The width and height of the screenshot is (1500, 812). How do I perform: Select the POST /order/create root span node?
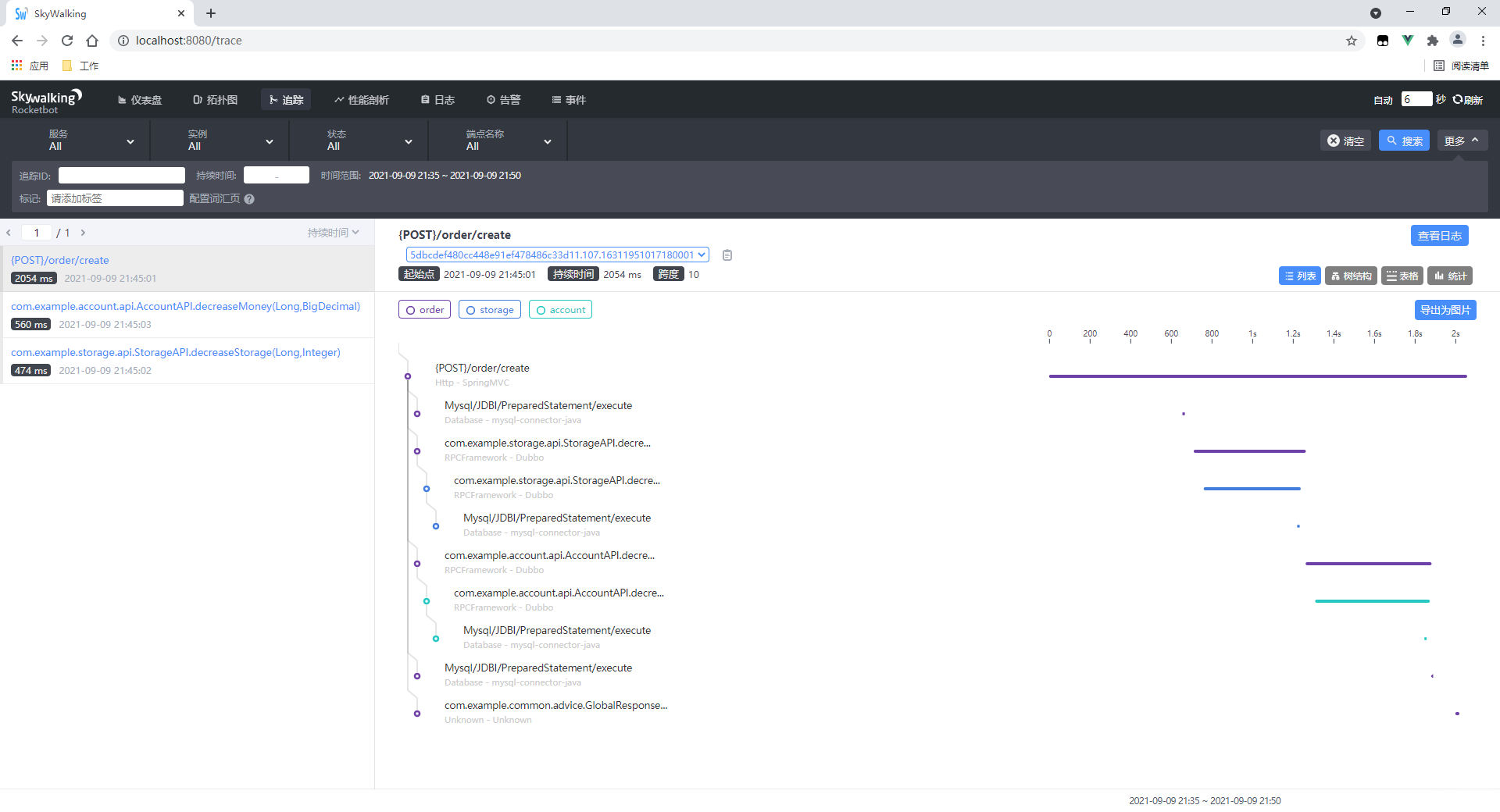pyautogui.click(x=408, y=376)
